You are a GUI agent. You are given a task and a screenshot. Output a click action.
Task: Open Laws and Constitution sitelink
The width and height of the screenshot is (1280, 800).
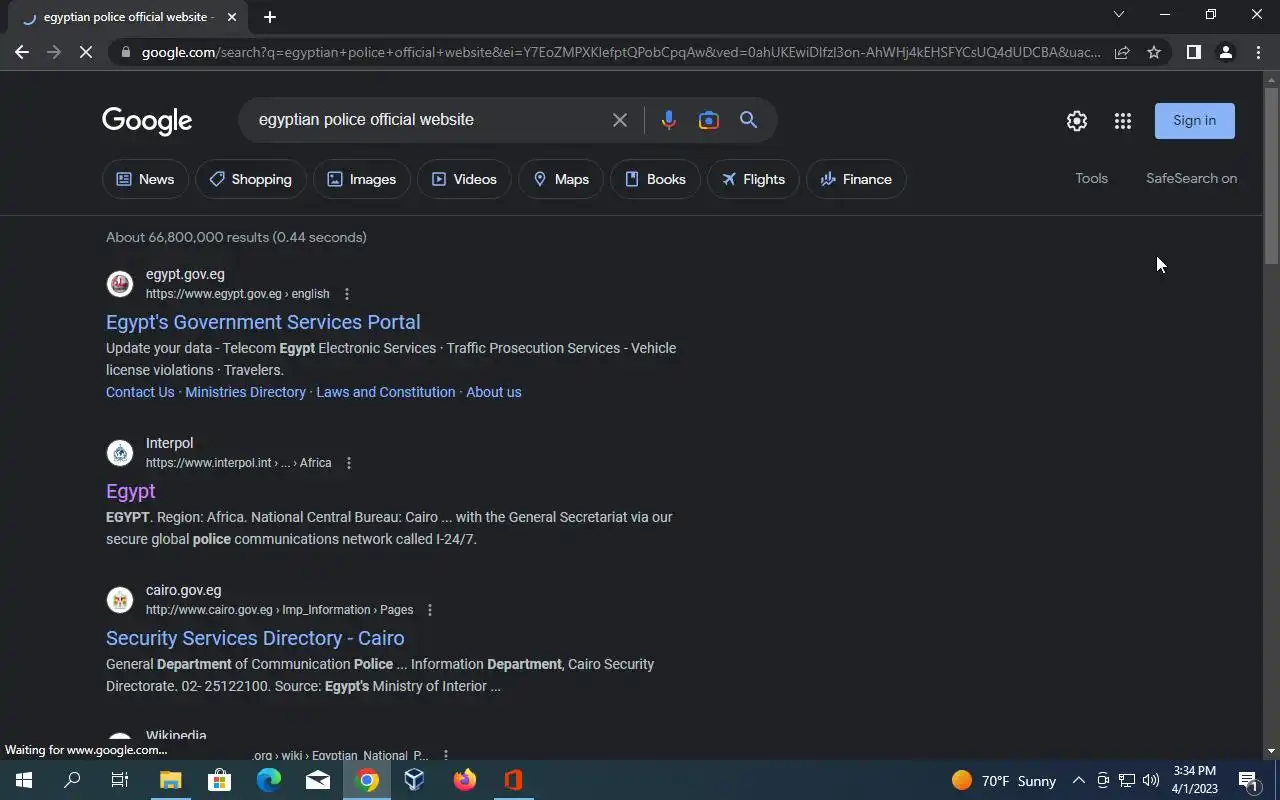386,392
